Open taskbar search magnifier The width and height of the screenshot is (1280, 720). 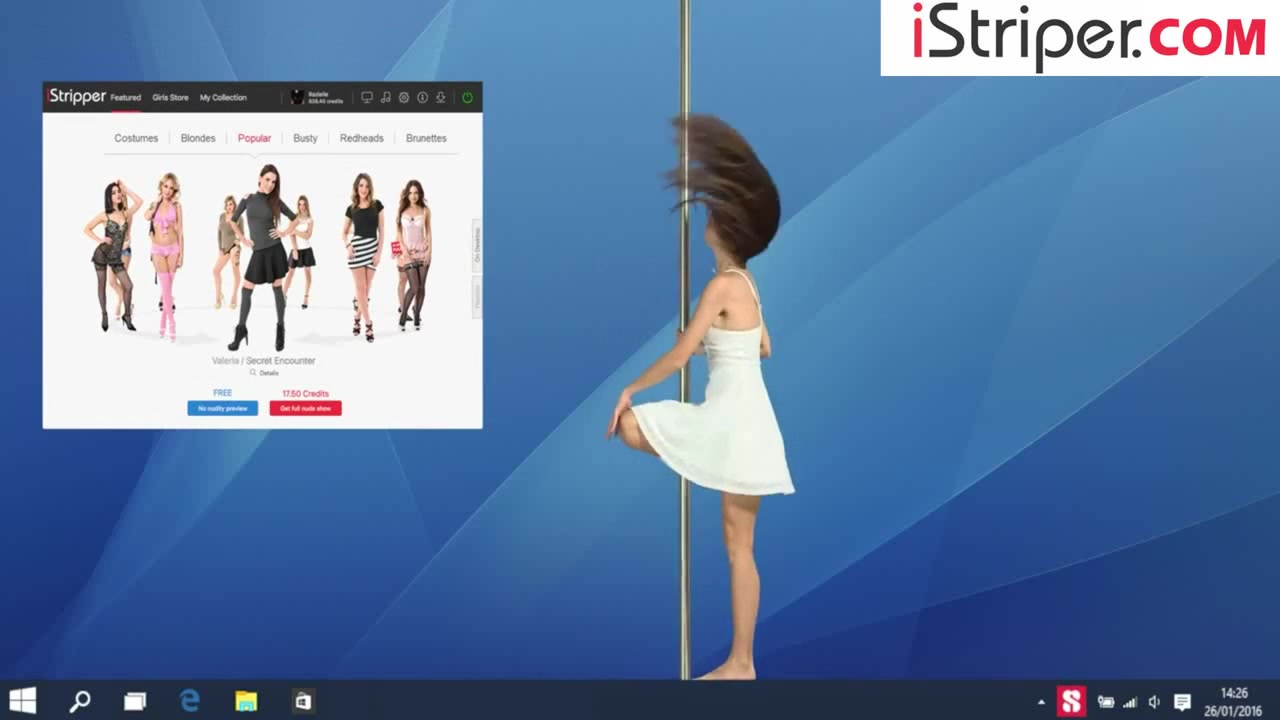click(x=79, y=701)
